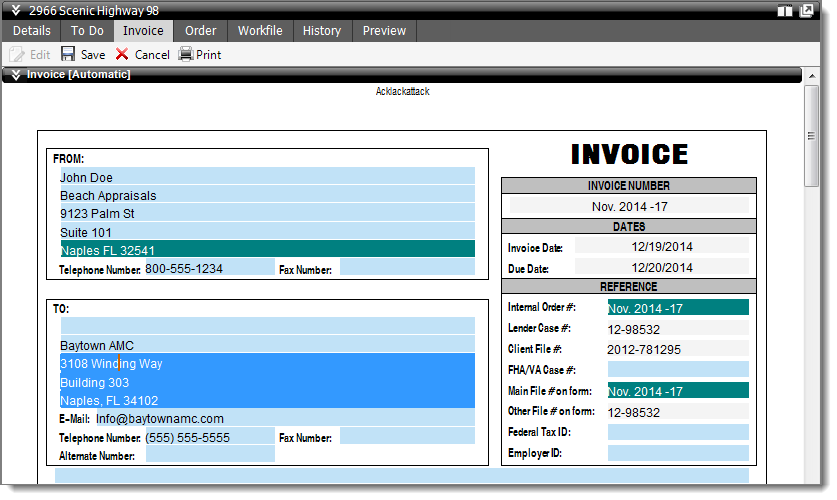The image size is (837, 500).
Task: Switch to the Details tab
Action: pos(31,31)
